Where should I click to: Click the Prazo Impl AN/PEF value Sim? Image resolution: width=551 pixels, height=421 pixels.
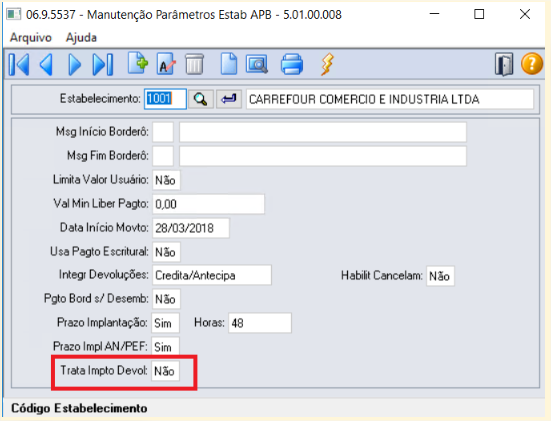[166, 347]
